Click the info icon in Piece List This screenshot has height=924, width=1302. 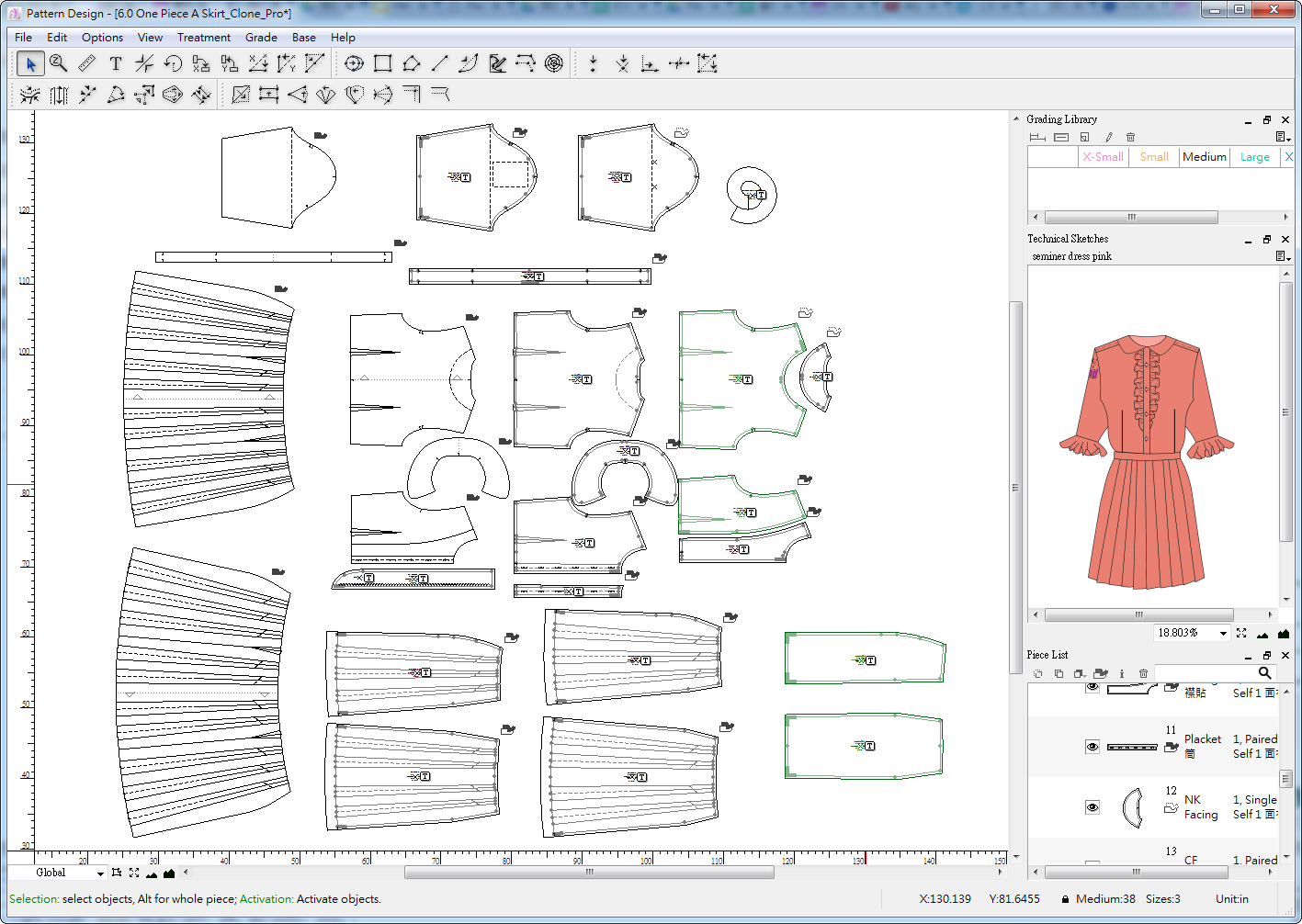coord(1122,673)
